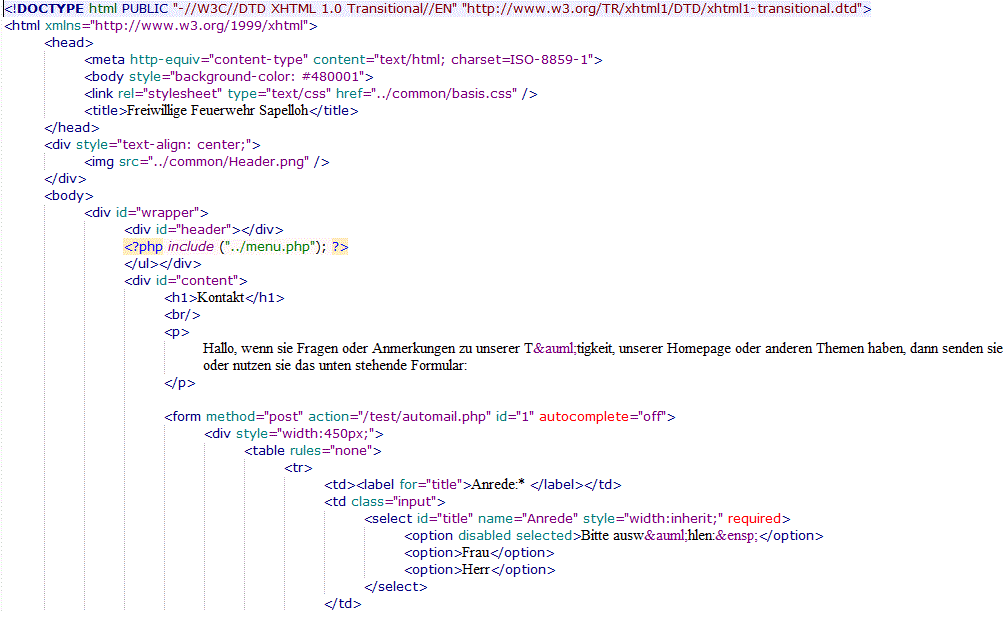
Task: Click the Kontakt heading text
Action: (x=221, y=298)
